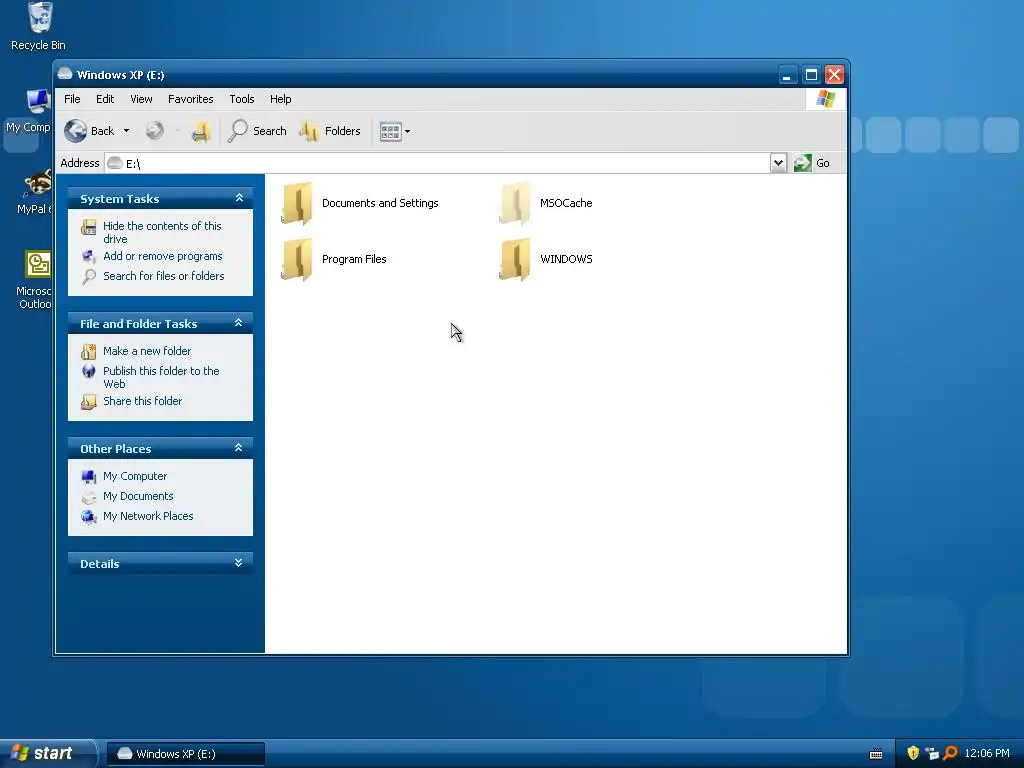Click the globe icon beside Publish this folder
Viewport: 1024px width, 768px height.
(89, 372)
